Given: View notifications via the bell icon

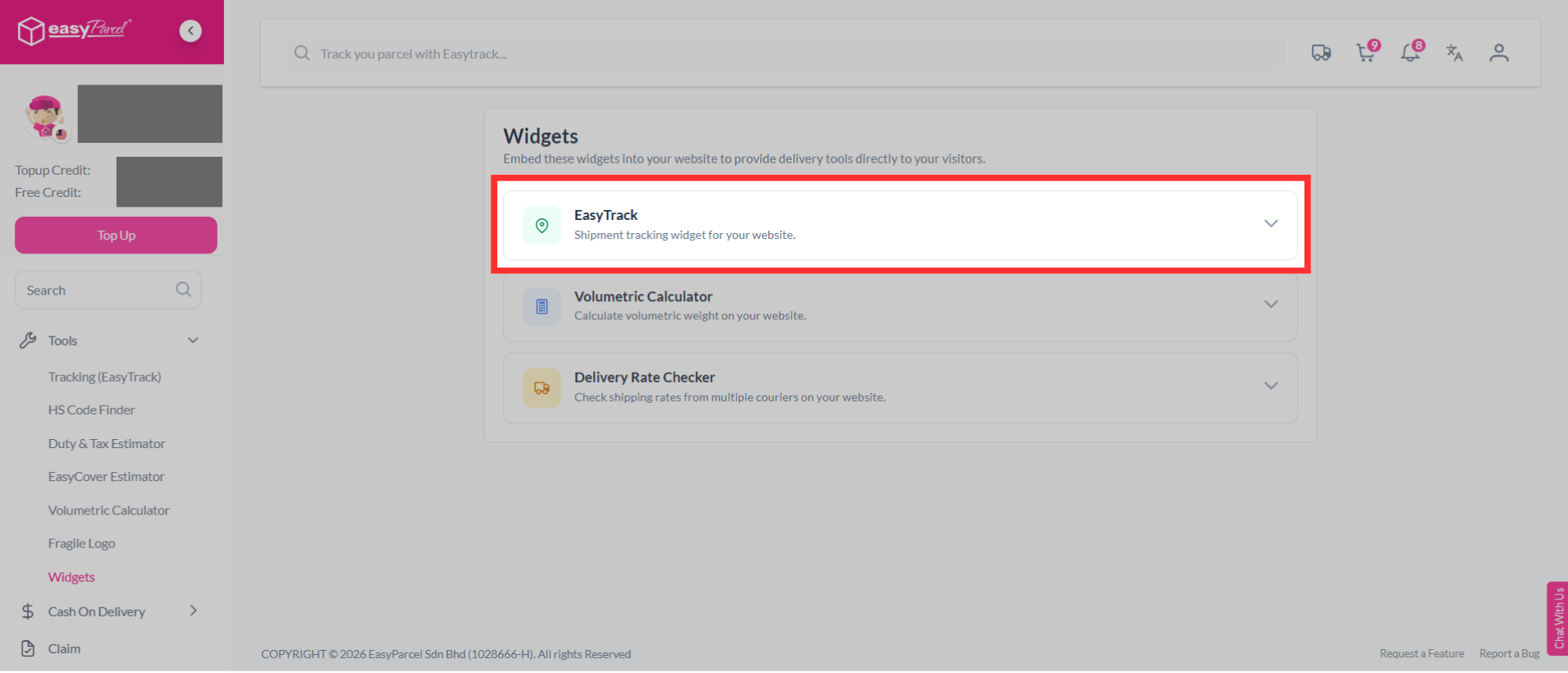Looking at the screenshot, I should [1411, 52].
